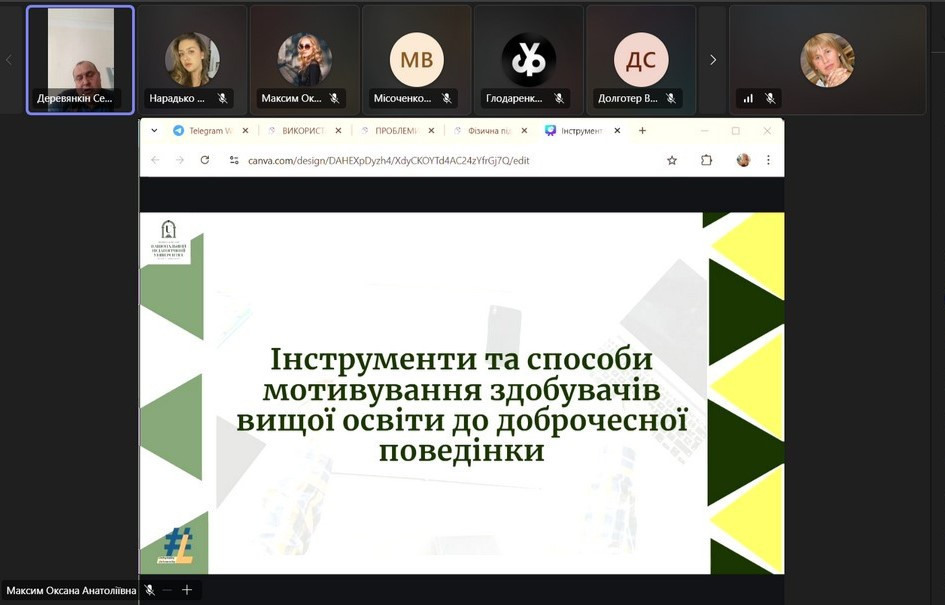Go forward in browser history
This screenshot has width=945, height=605.
click(x=180, y=160)
